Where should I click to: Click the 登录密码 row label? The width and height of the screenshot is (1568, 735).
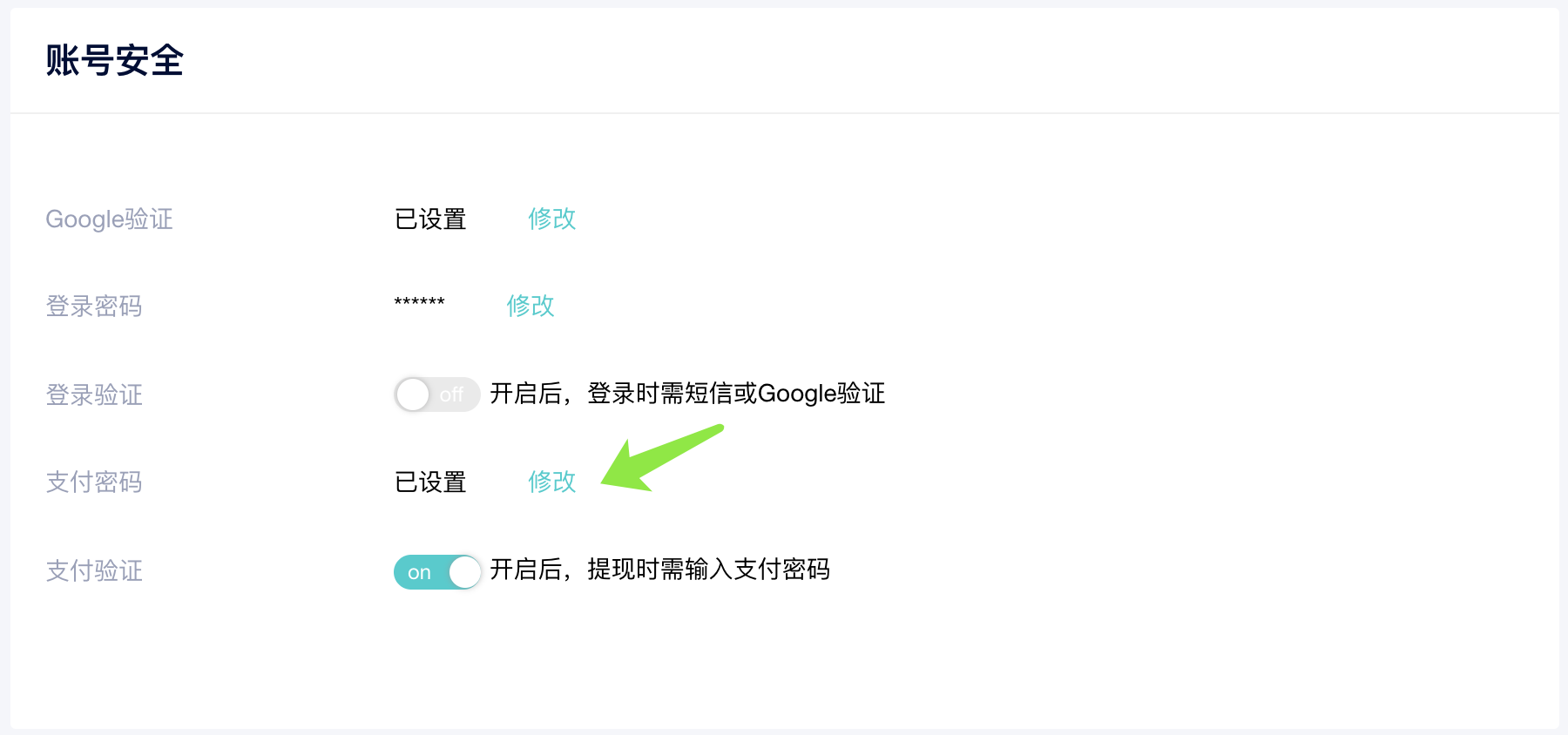click(94, 307)
